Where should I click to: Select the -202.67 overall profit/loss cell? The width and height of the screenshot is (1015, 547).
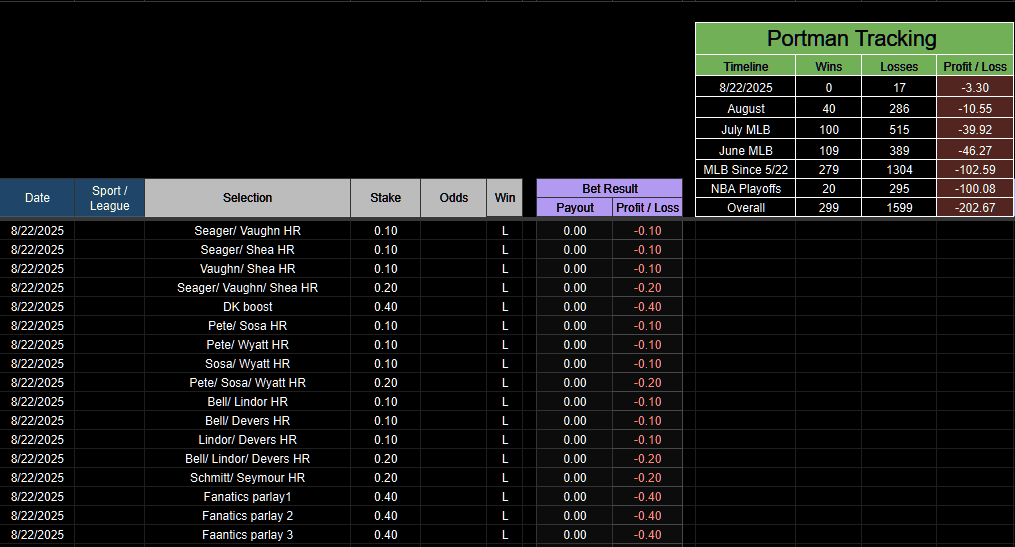(975, 208)
